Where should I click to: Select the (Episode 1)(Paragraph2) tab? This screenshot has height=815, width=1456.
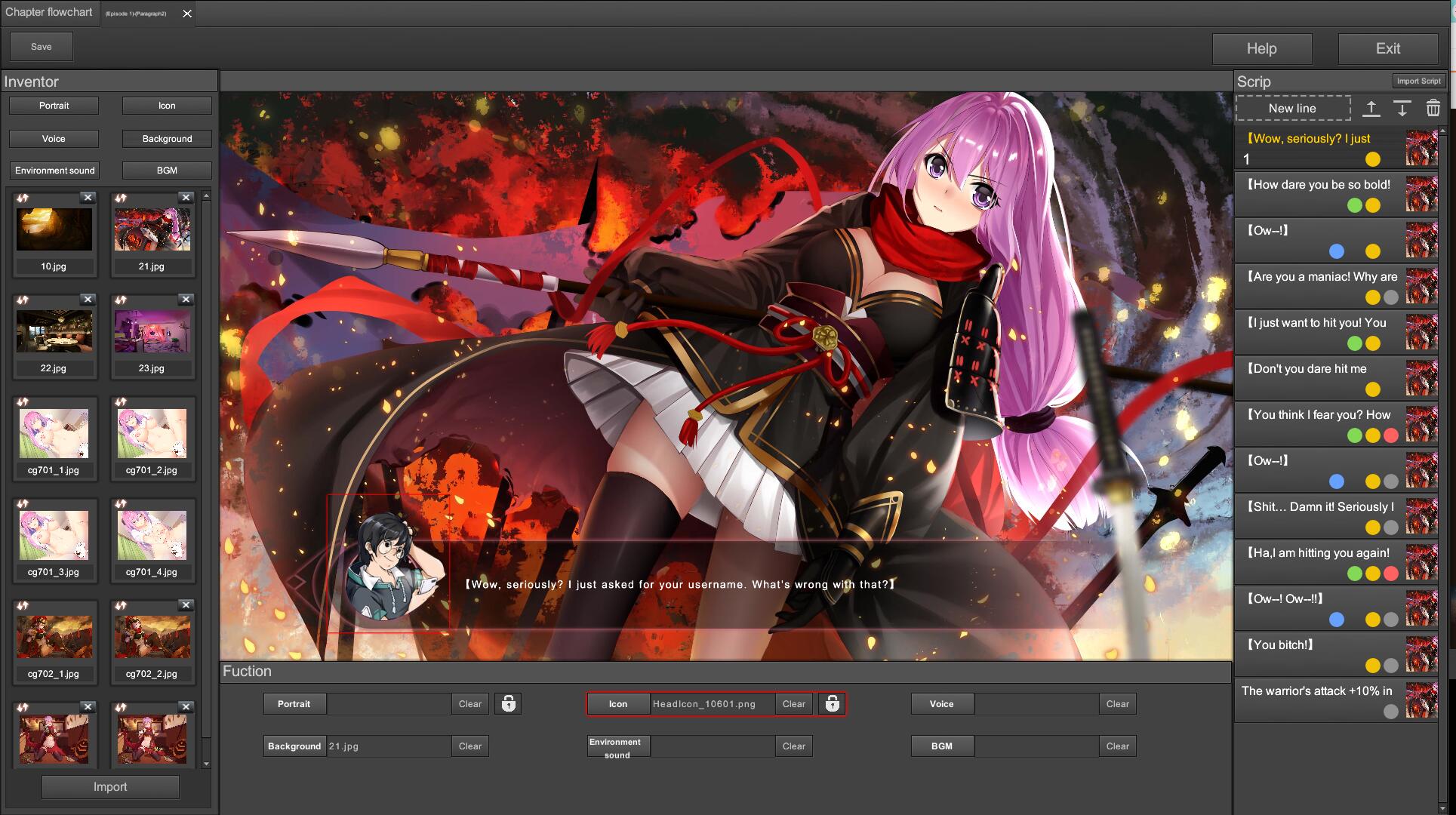136,12
